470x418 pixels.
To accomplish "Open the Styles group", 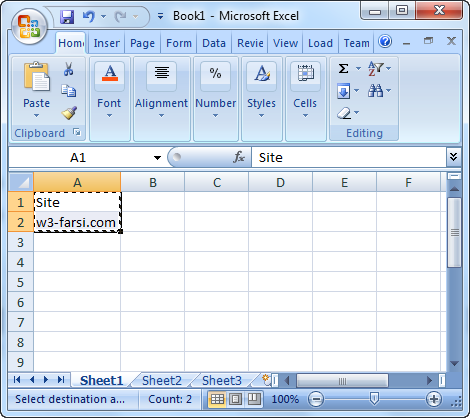I will (x=262, y=99).
